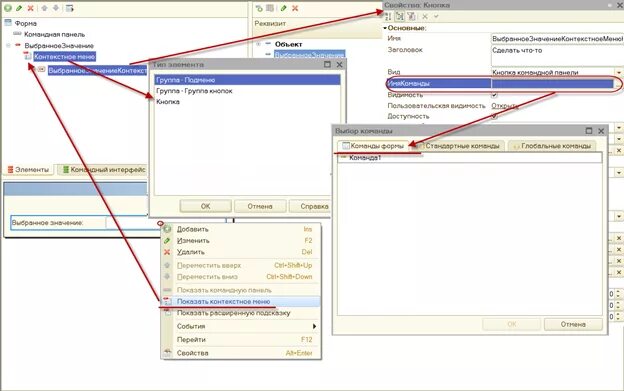Select Показать контекстное меню menu item
Image resolution: width=624 pixels, height=391 pixels.
pos(241,302)
